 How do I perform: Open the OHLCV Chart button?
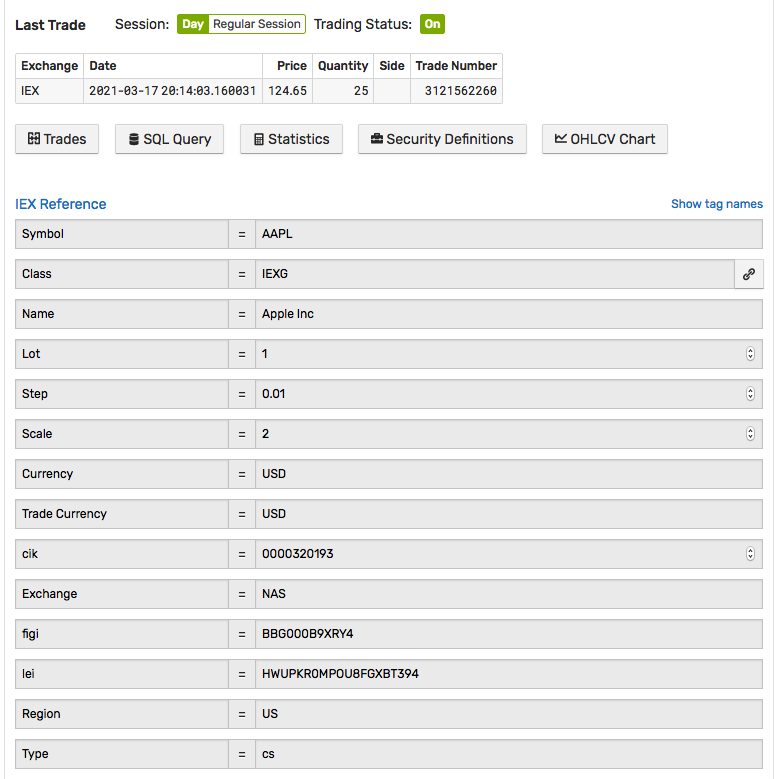[x=604, y=139]
